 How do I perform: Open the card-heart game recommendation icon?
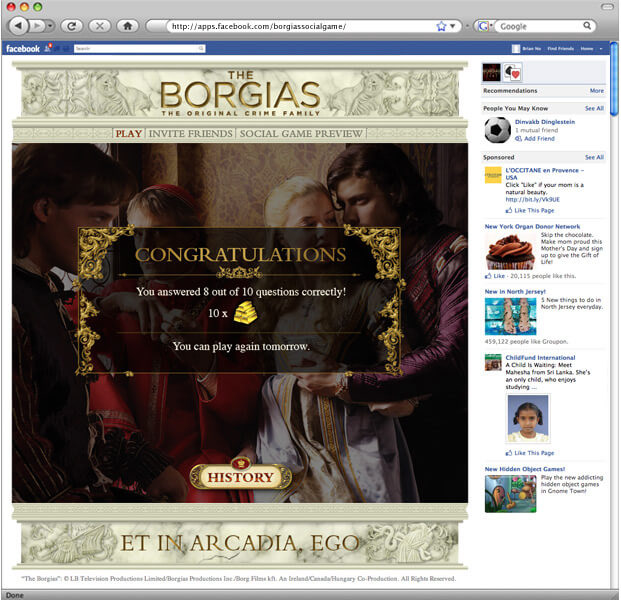[512, 72]
